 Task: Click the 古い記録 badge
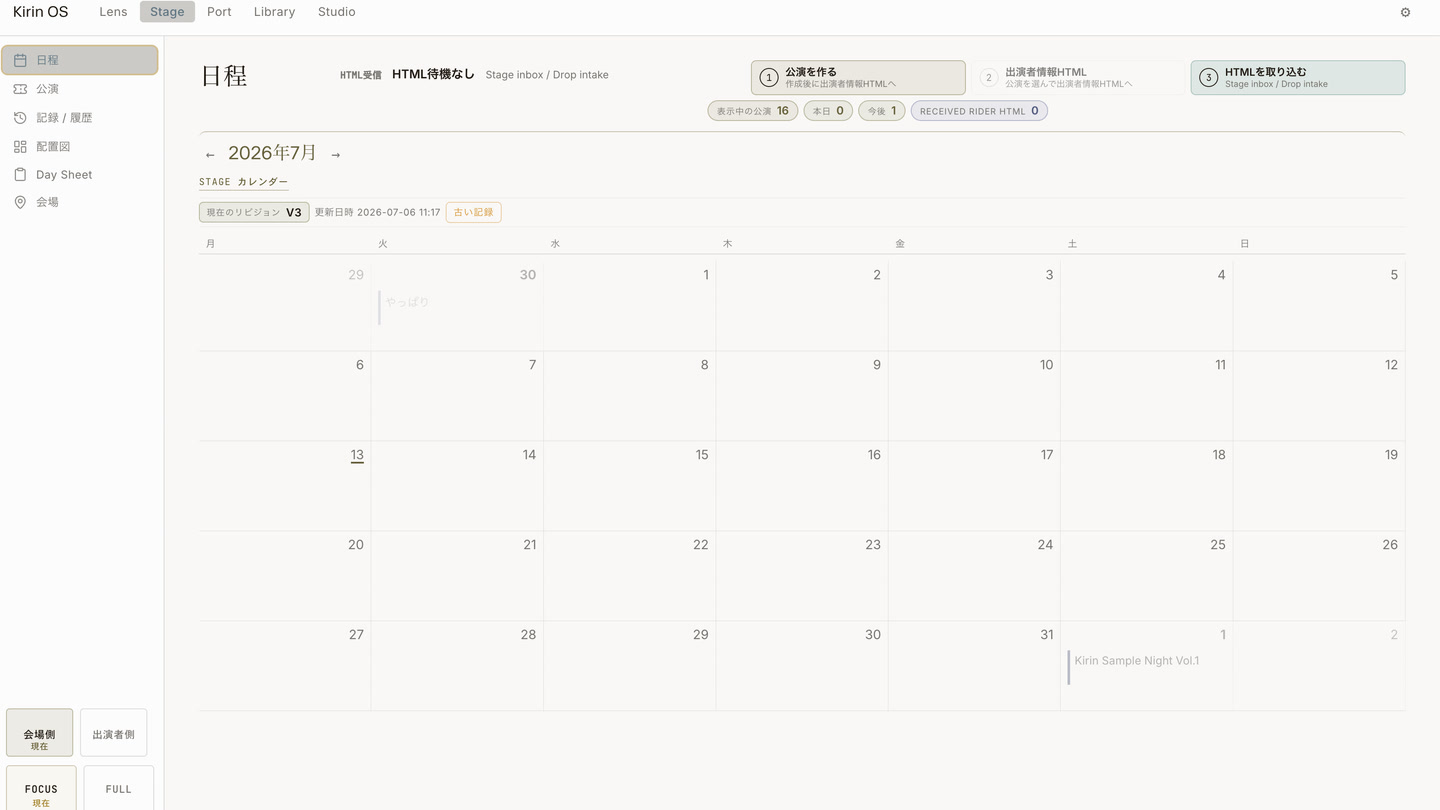[473, 212]
